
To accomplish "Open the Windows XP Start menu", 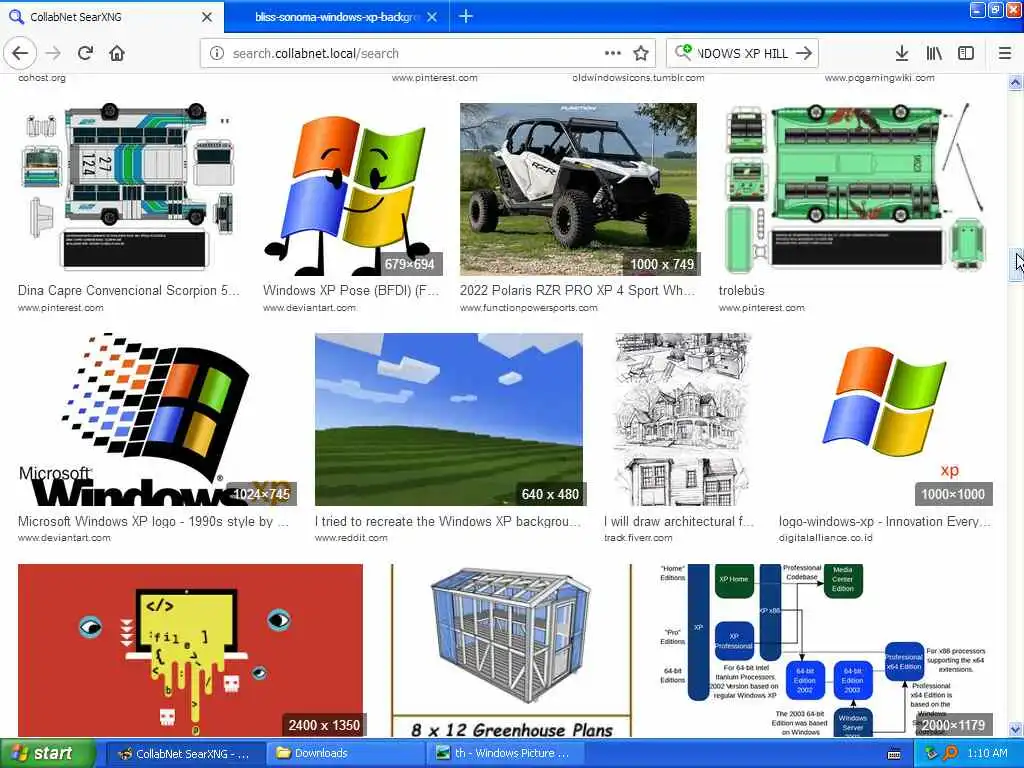I will pos(47,754).
